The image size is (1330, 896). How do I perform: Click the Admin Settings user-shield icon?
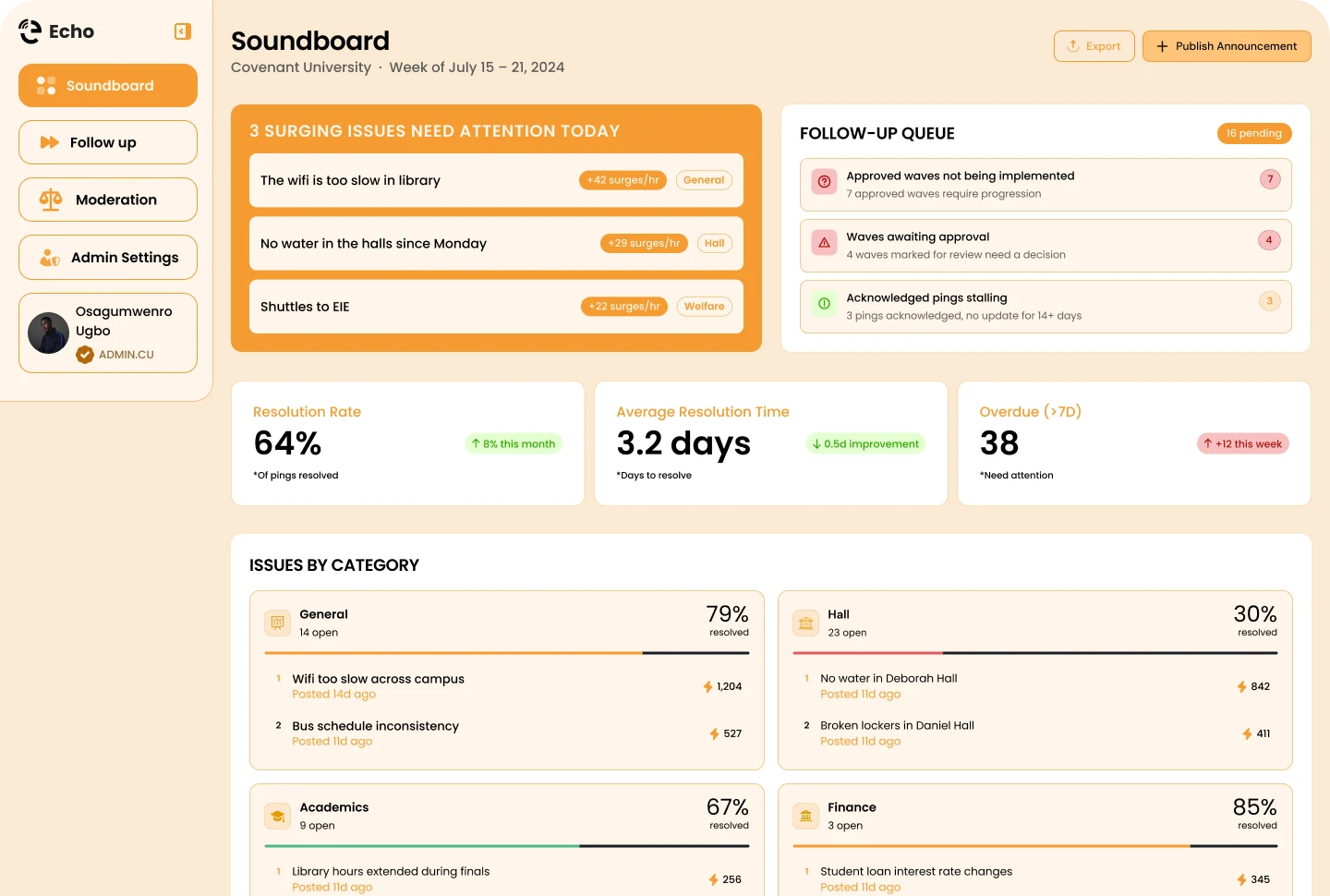(x=50, y=258)
